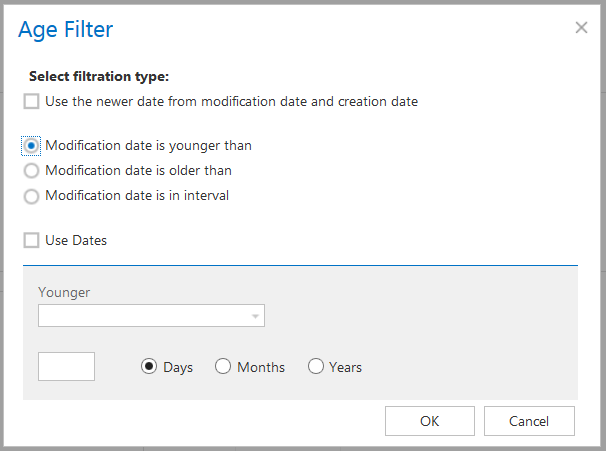
Task: Switch the unit to Months
Action: pyautogui.click(x=223, y=367)
